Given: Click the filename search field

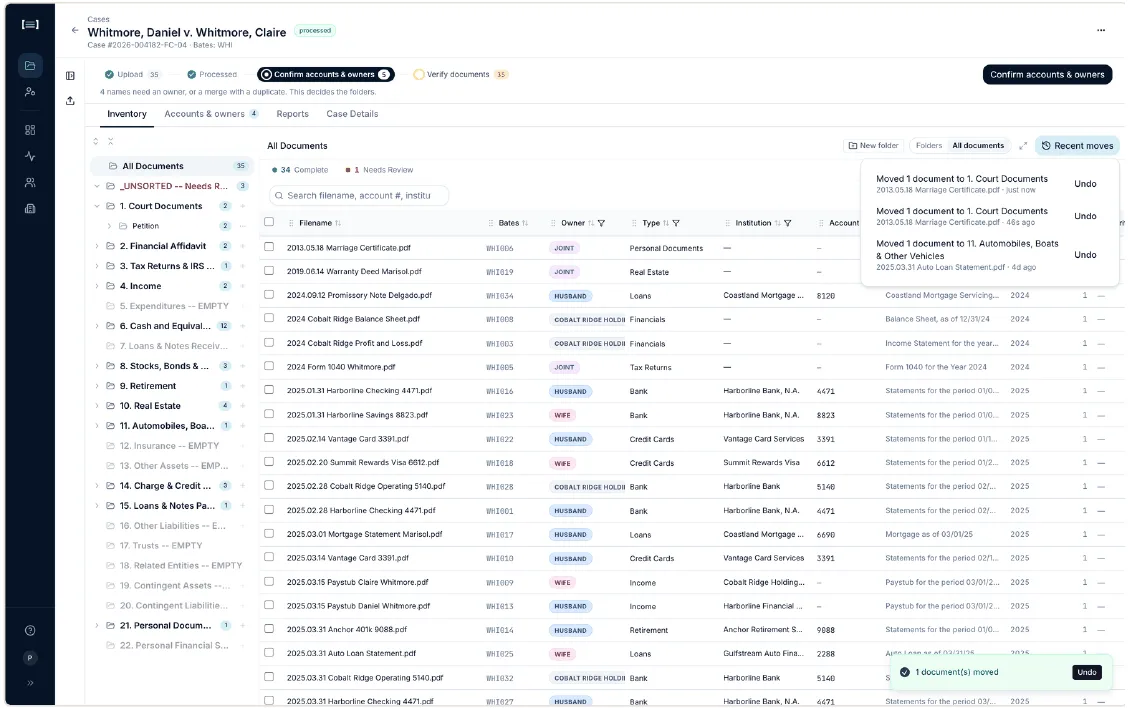Looking at the screenshot, I should click(x=359, y=196).
